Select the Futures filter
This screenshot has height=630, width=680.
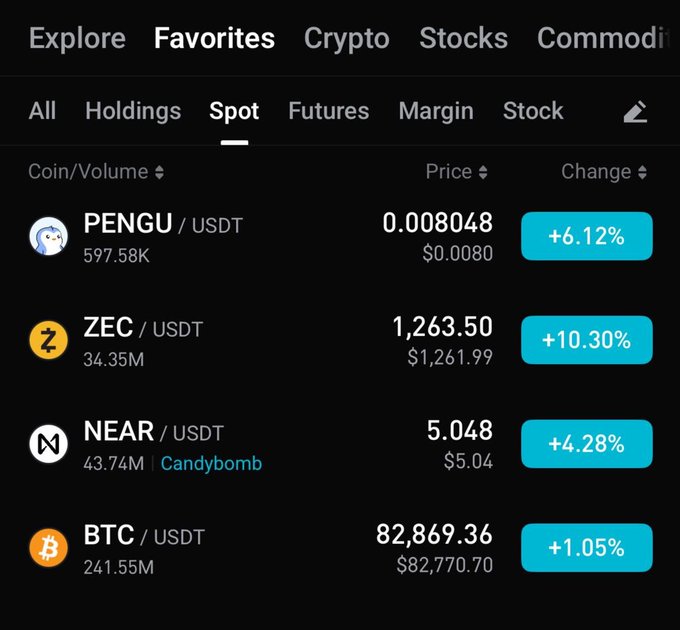point(329,111)
